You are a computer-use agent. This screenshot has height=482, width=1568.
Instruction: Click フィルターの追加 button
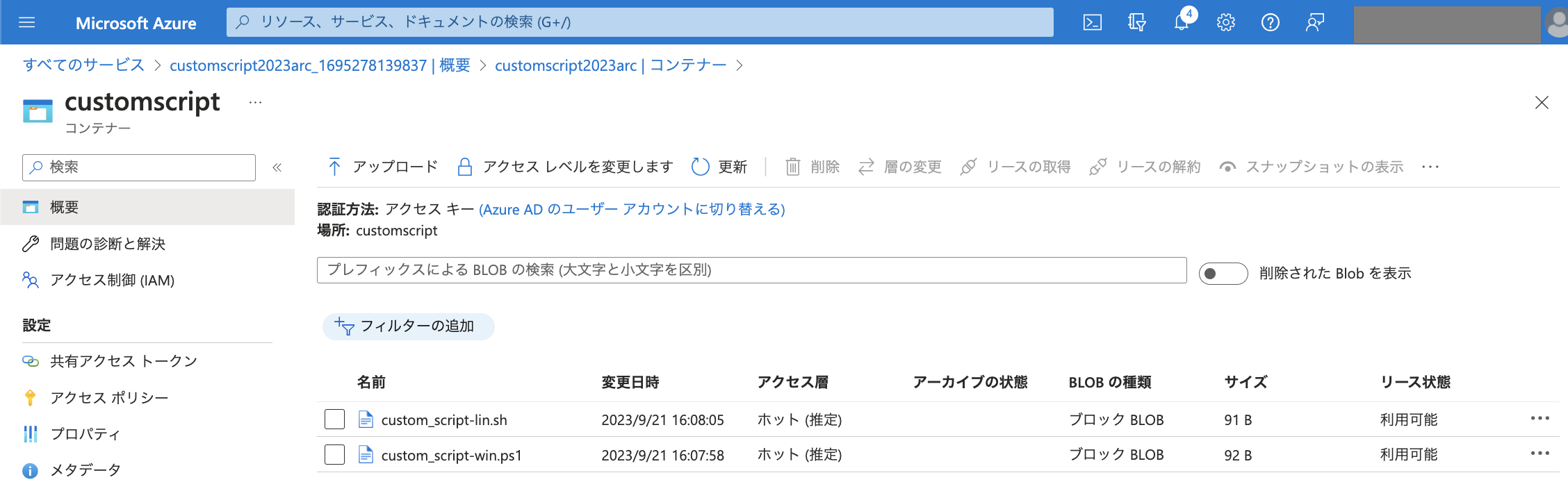pos(409,326)
